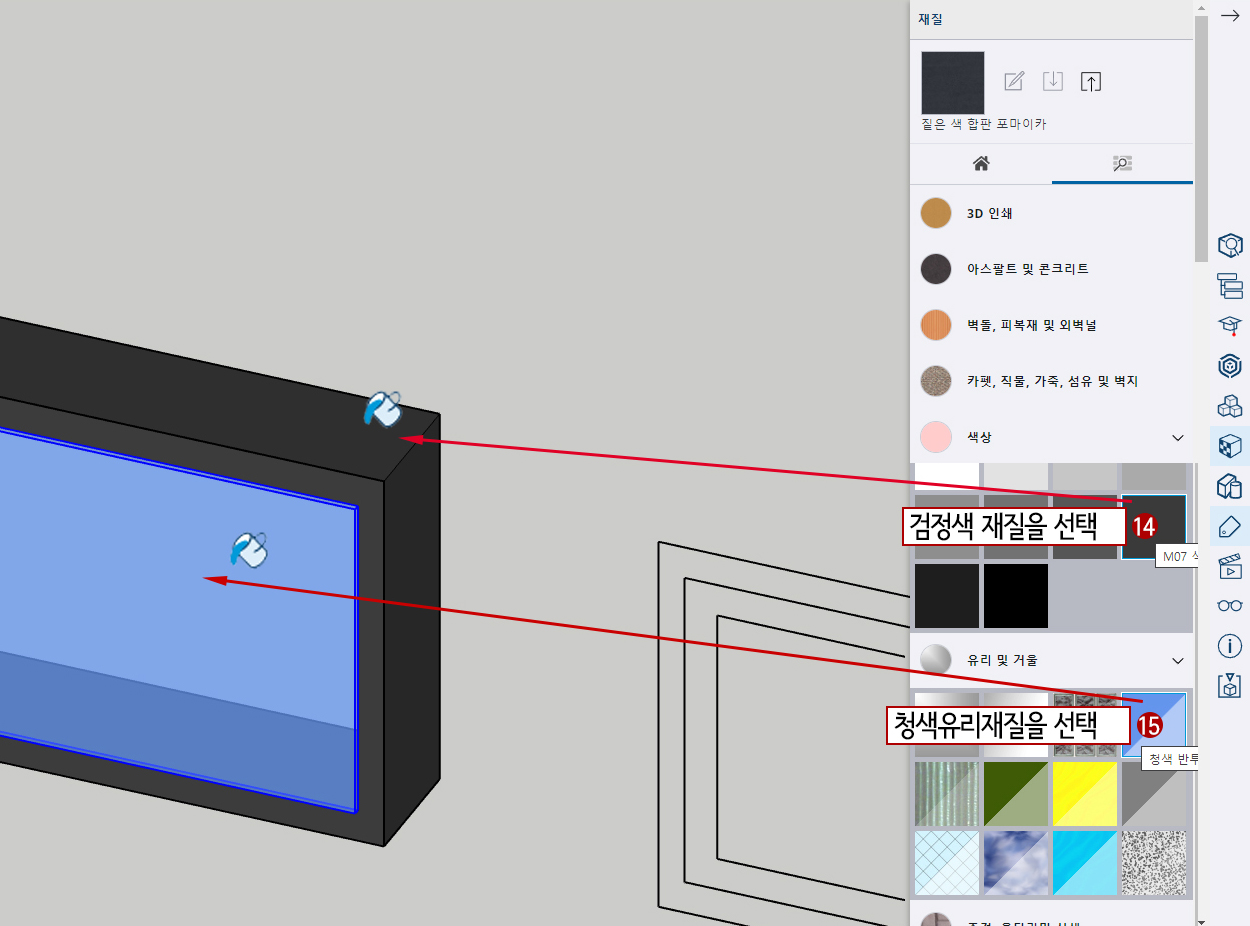Open the Scenes clapperboard icon

[x=1230, y=566]
